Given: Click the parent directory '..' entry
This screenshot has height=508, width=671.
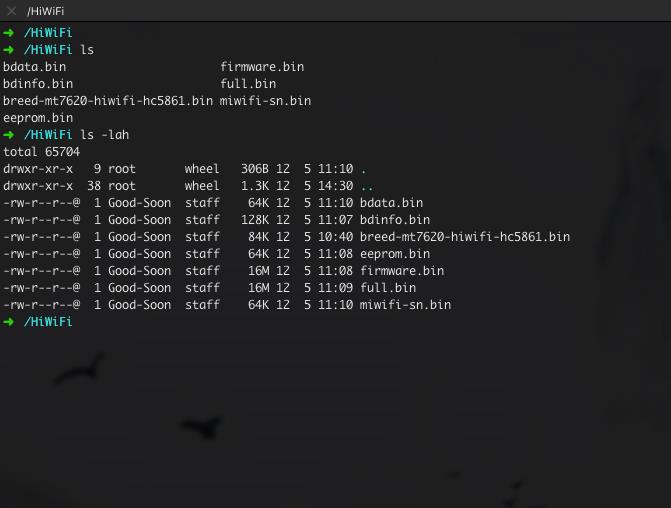Looking at the screenshot, I should pos(367,187).
